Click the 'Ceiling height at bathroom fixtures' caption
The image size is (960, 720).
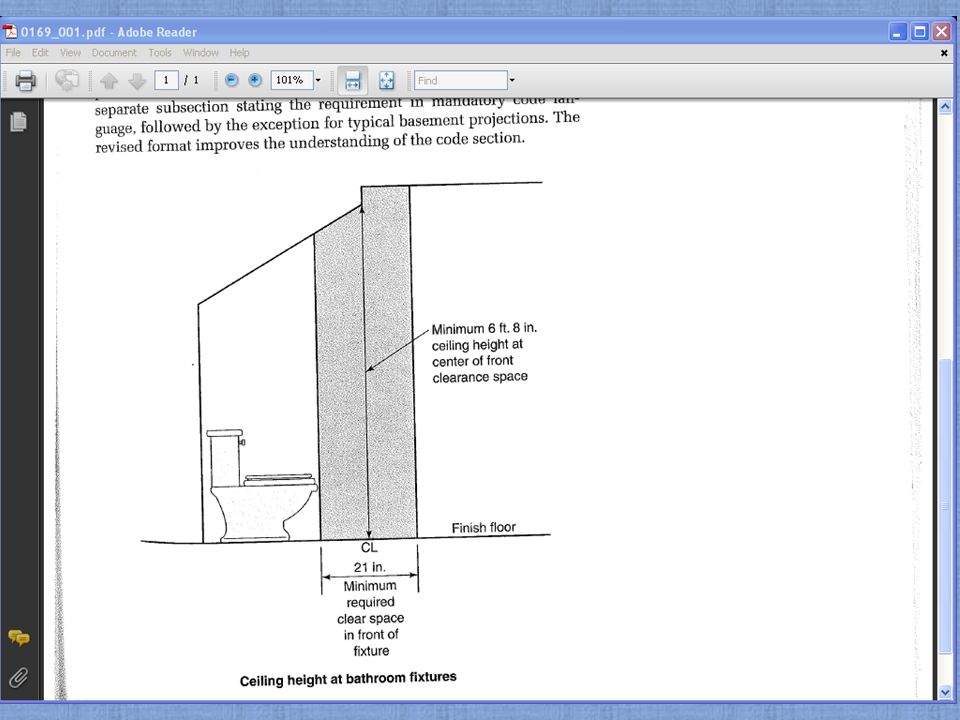[x=348, y=679]
